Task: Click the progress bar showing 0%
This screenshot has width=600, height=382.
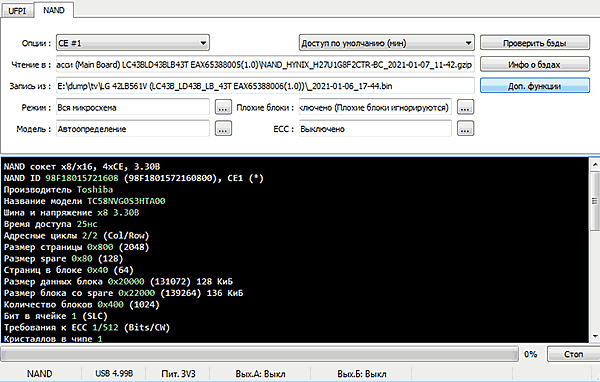Action: (259, 354)
